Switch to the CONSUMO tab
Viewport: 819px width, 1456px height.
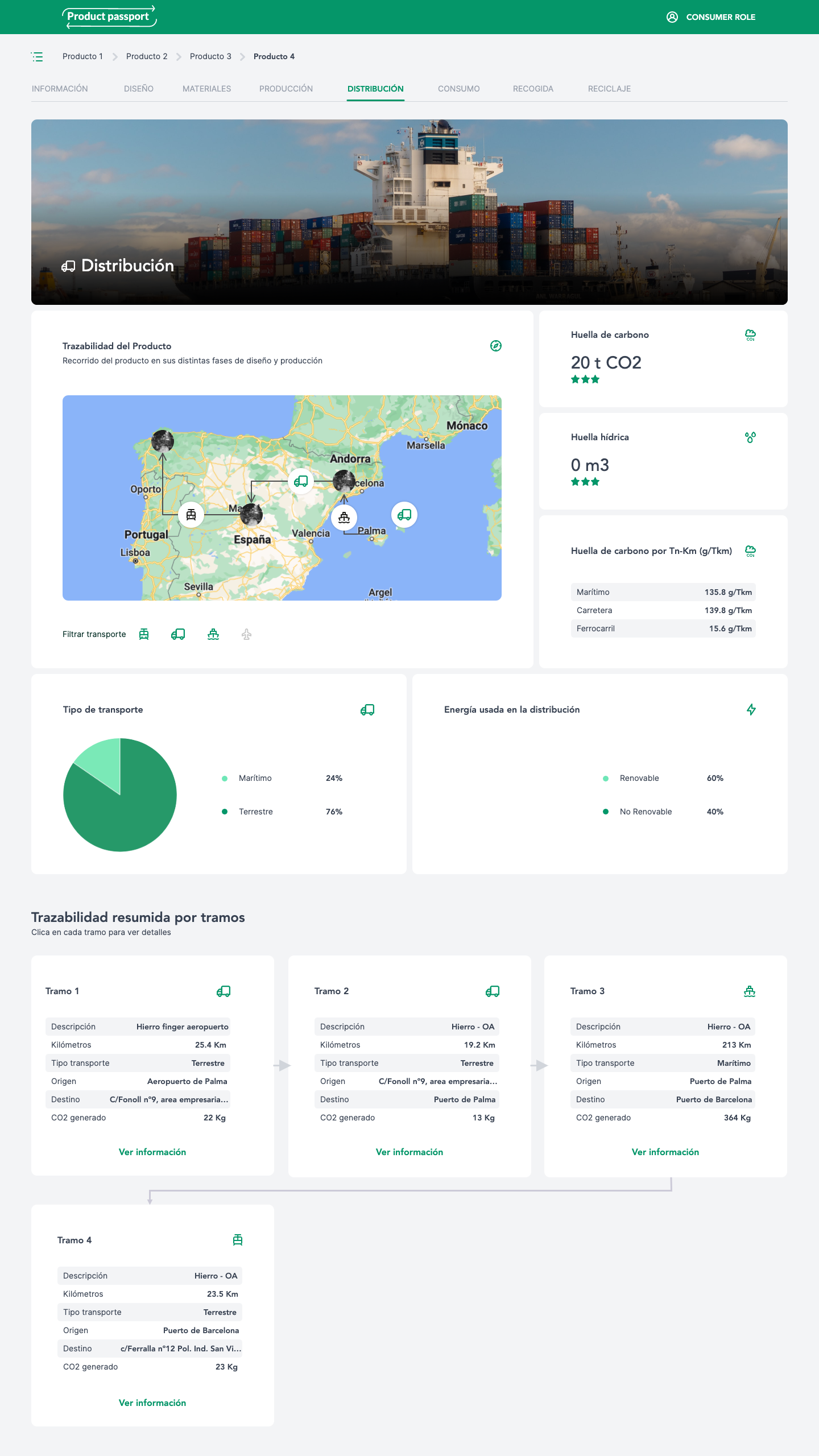click(x=459, y=89)
